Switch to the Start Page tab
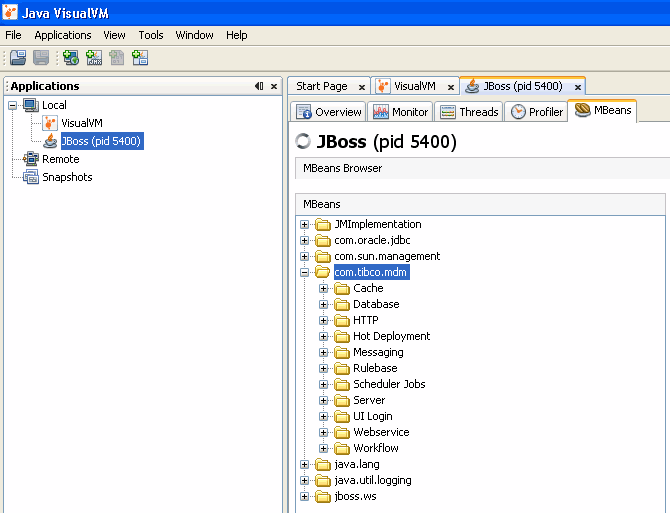This screenshot has height=513, width=670. point(322,86)
